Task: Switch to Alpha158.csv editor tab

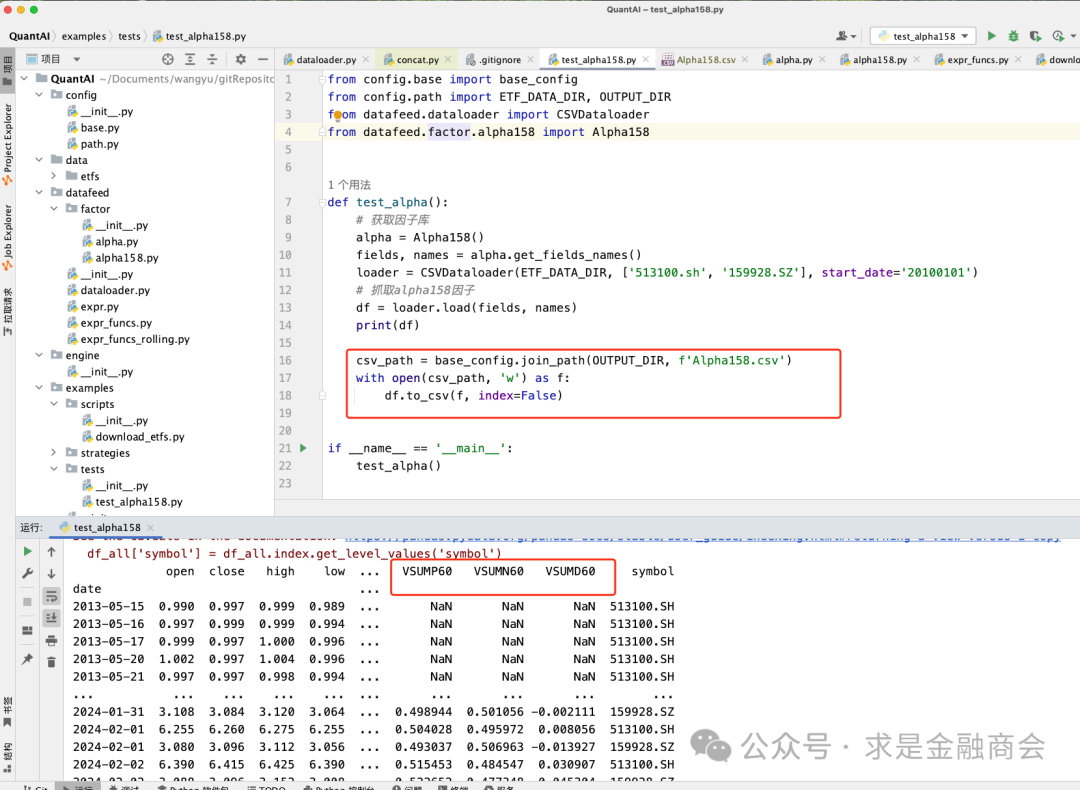Action: point(705,60)
